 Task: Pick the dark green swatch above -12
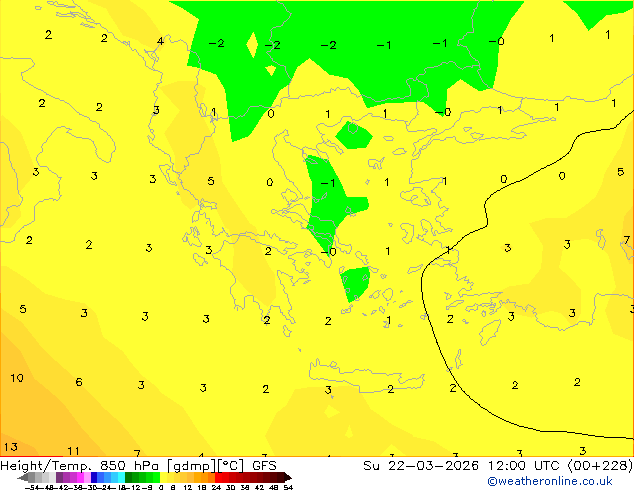(x=128, y=478)
